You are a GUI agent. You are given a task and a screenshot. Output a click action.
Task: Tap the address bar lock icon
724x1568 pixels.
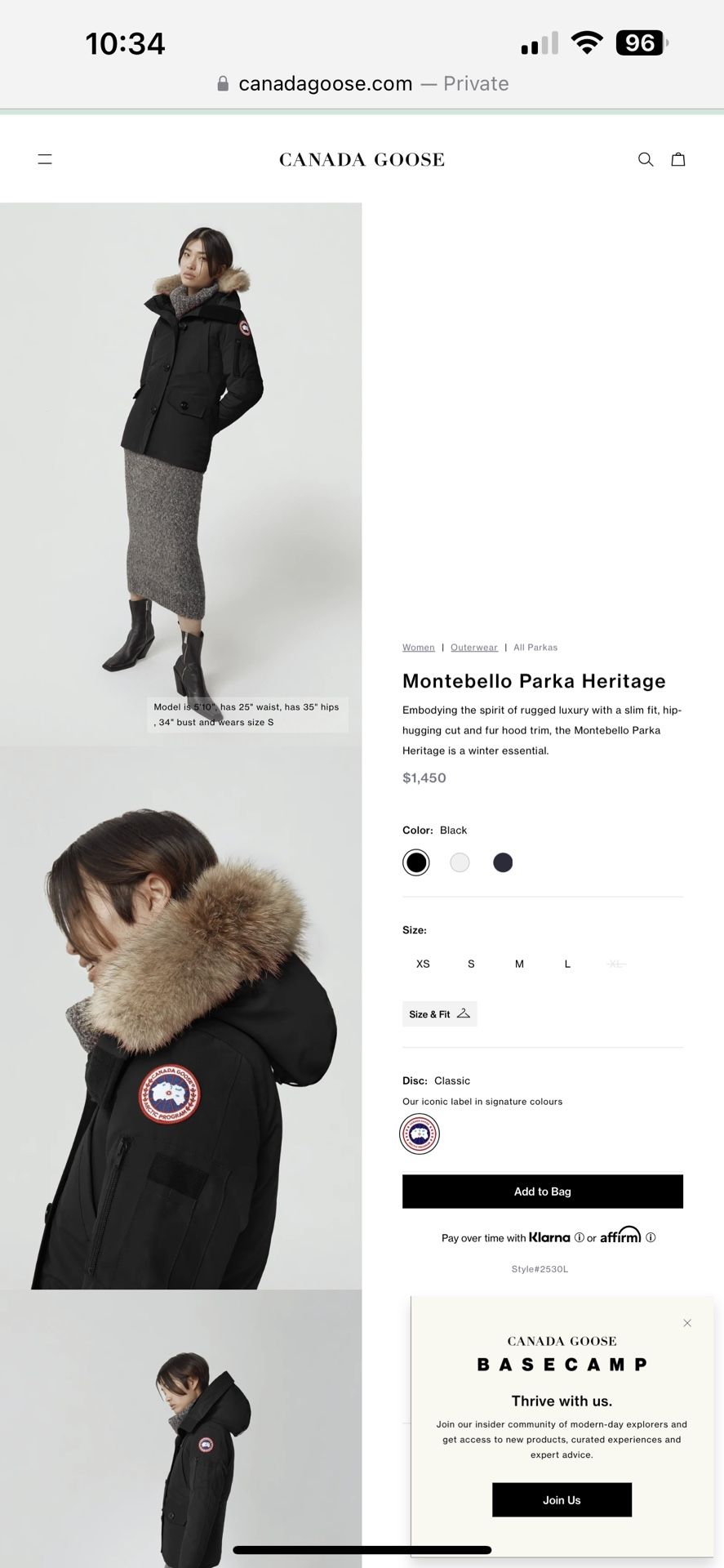[x=223, y=84]
